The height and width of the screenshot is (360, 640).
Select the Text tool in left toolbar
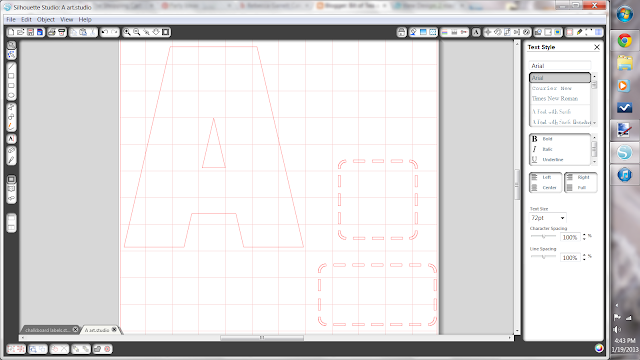(x=11, y=139)
